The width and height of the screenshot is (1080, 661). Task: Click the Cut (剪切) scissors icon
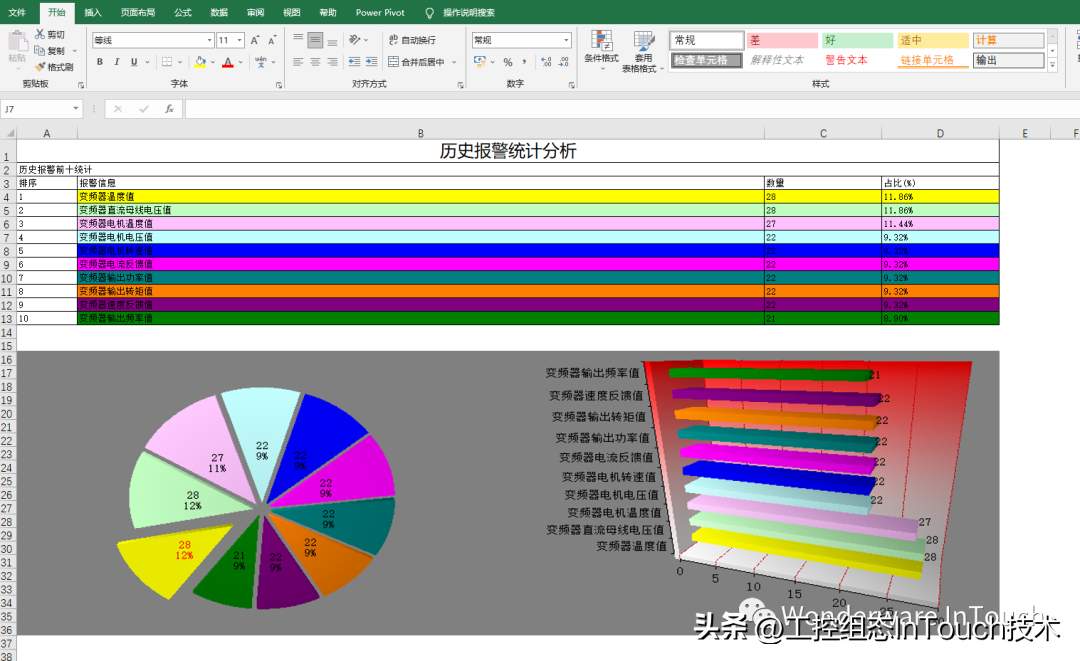tap(39, 35)
